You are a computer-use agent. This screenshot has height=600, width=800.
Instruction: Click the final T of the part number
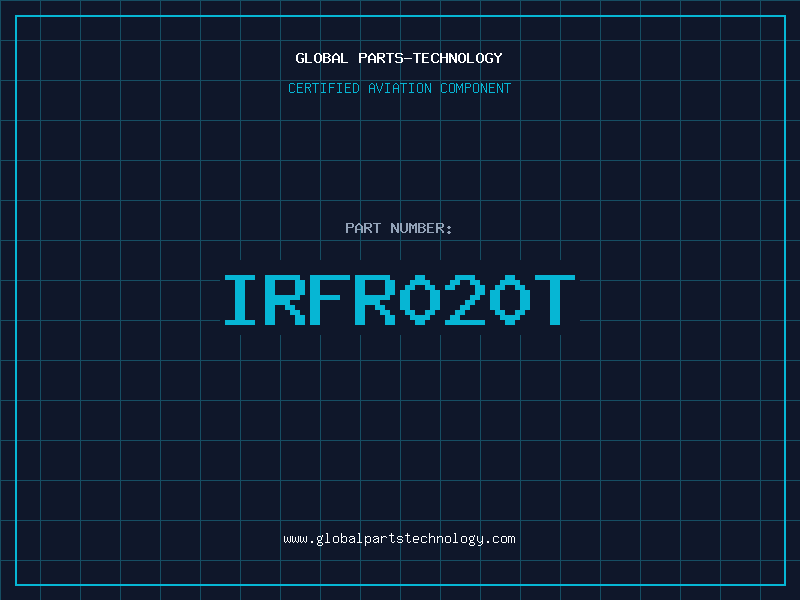pos(555,300)
